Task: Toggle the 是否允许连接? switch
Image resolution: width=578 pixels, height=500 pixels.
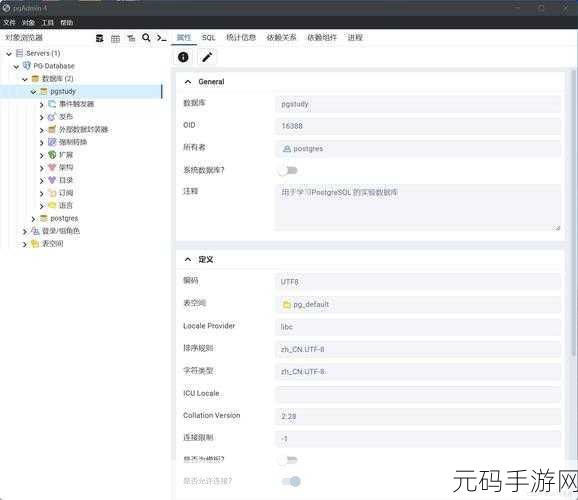Action: 291,481
